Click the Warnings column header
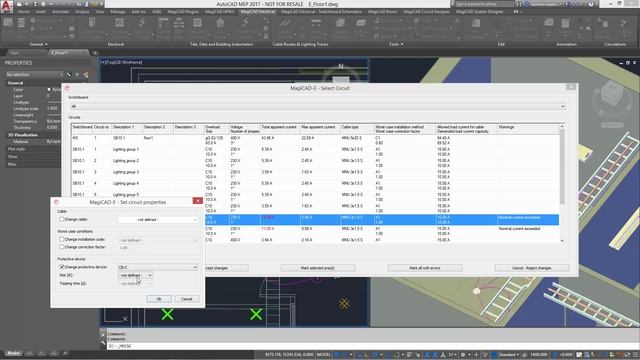Screen dimensions: 640x360 click(x=528, y=129)
